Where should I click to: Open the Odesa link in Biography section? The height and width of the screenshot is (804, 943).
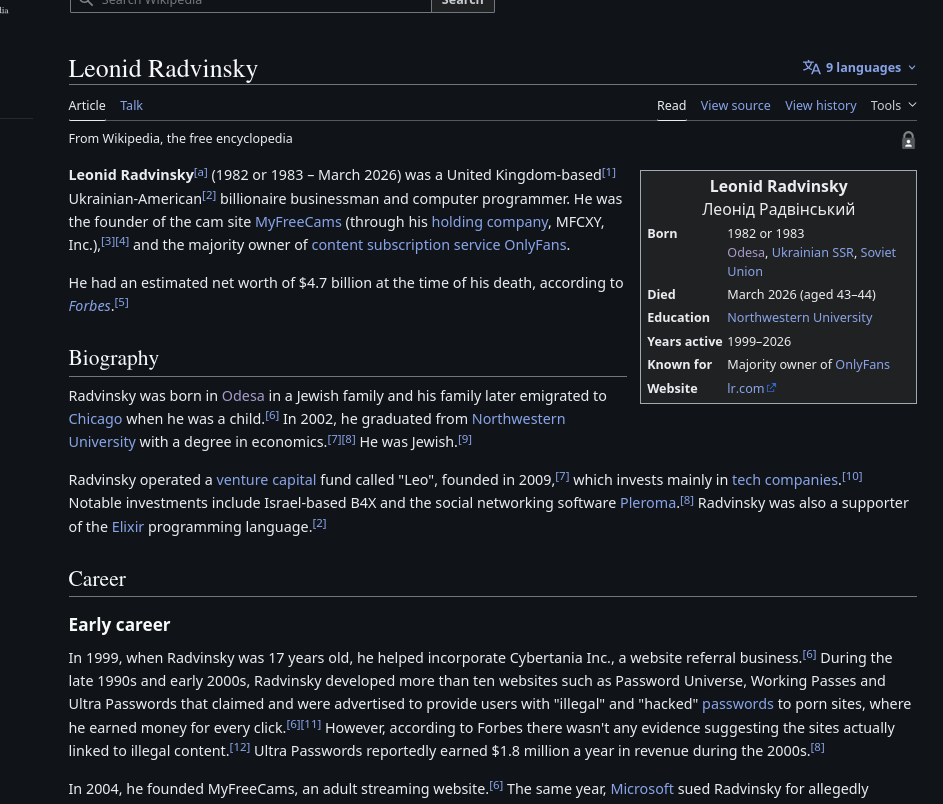pyautogui.click(x=243, y=396)
